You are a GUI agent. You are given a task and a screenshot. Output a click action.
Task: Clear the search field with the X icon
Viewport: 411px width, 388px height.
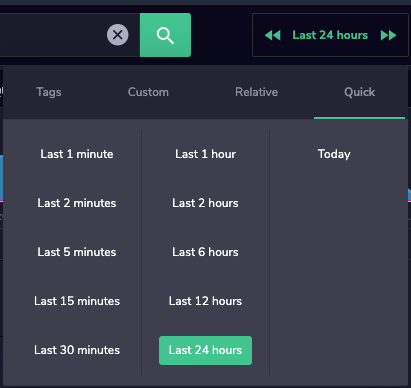[117, 35]
